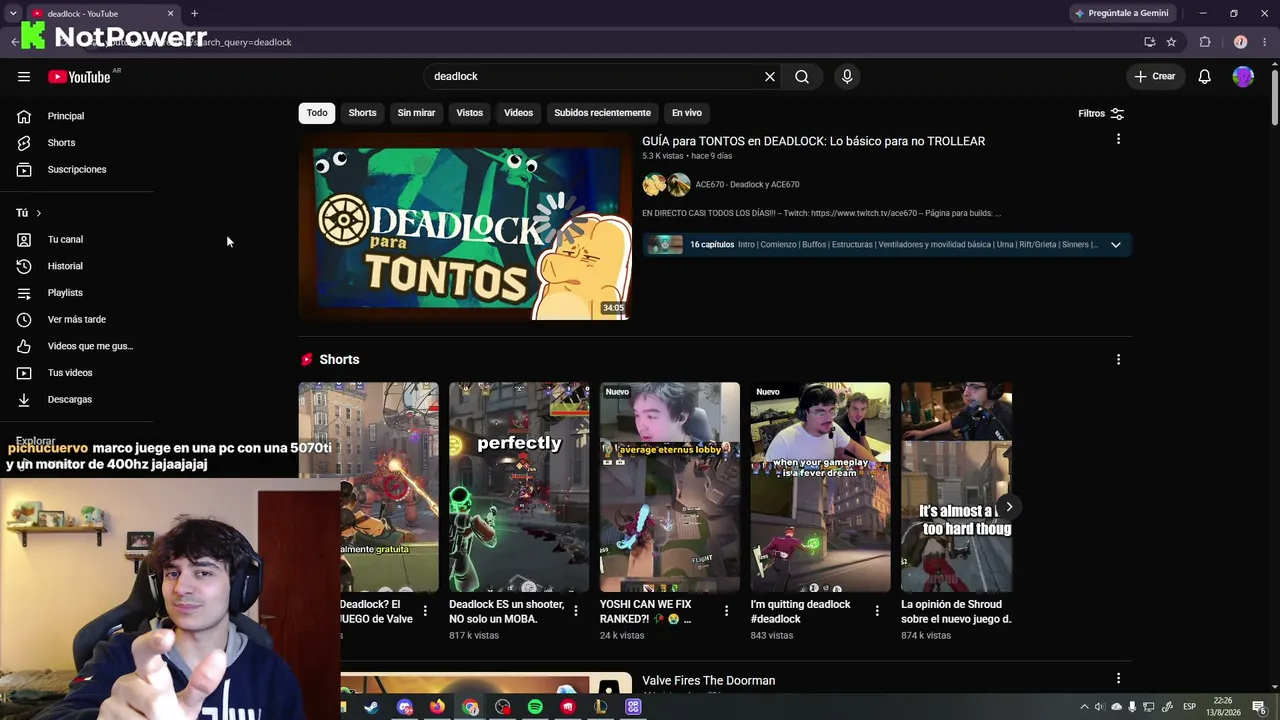The width and height of the screenshot is (1280, 720).
Task: Open Spotify from the taskbar
Action: click(535, 707)
